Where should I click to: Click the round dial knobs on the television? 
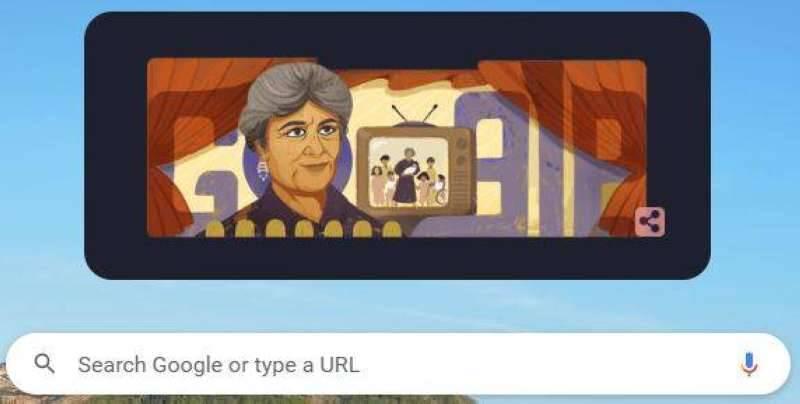coord(461,152)
